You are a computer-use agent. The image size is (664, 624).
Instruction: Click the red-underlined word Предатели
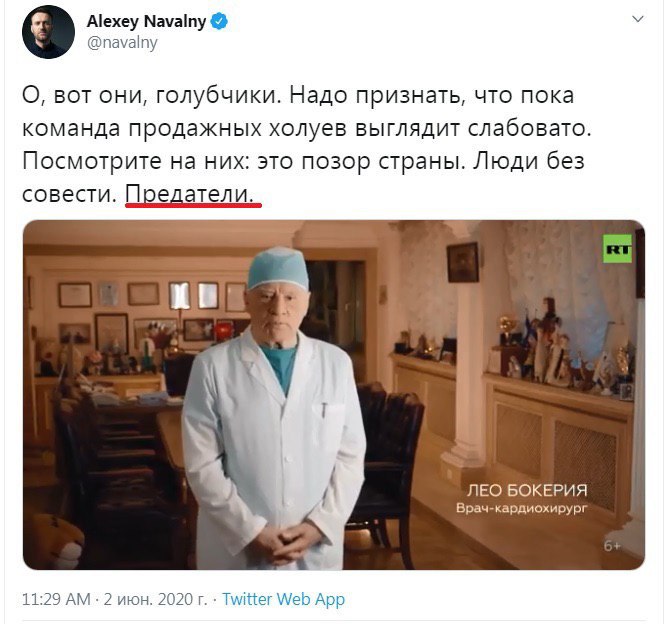(190, 194)
